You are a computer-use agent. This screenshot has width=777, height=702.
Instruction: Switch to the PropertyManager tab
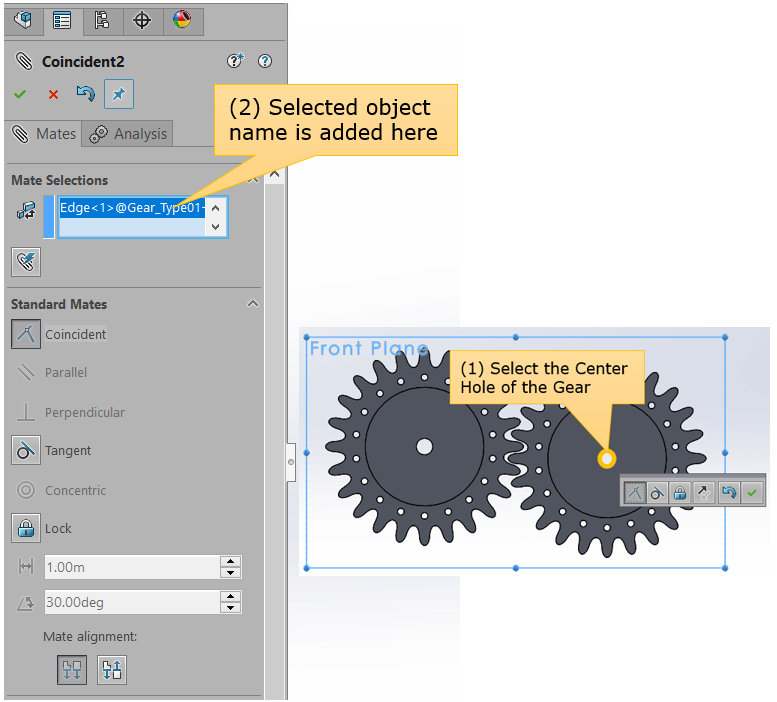[62, 20]
